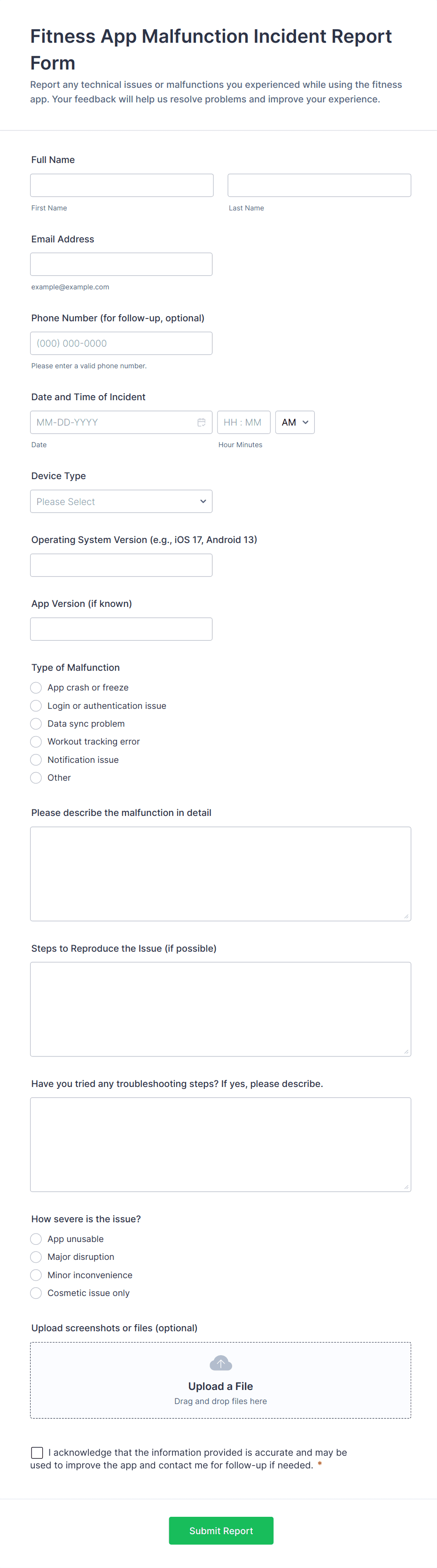The width and height of the screenshot is (437, 1568).
Task: Click the App Version field
Action: pos(120,629)
